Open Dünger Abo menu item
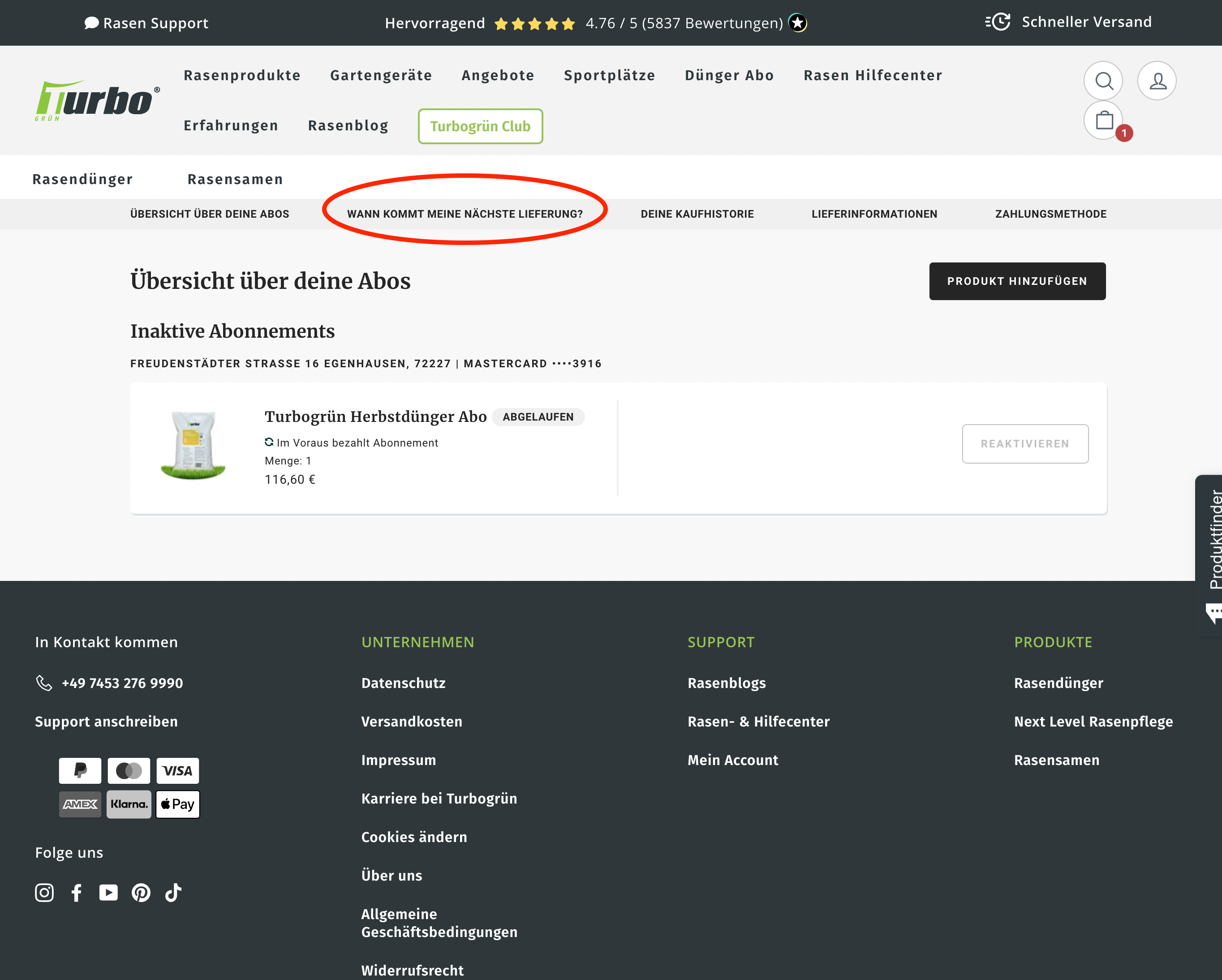This screenshot has width=1222, height=980. 729,75
